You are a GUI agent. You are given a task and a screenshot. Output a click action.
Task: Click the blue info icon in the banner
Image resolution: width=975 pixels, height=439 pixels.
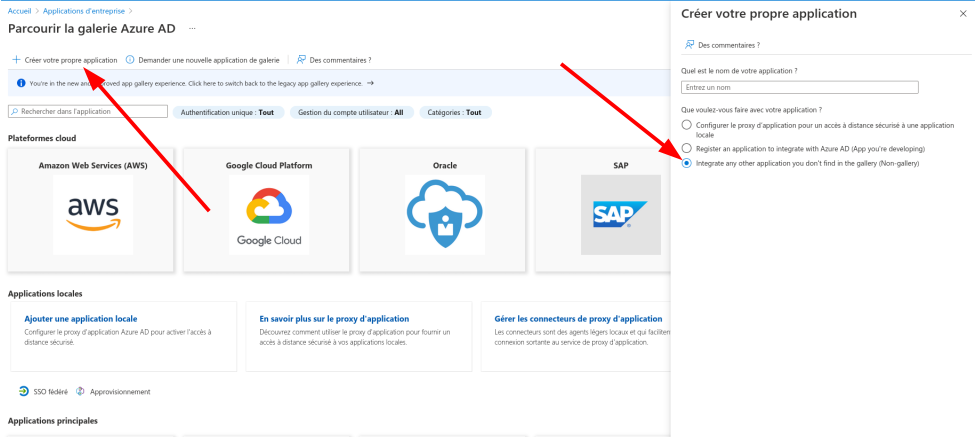coord(21,83)
